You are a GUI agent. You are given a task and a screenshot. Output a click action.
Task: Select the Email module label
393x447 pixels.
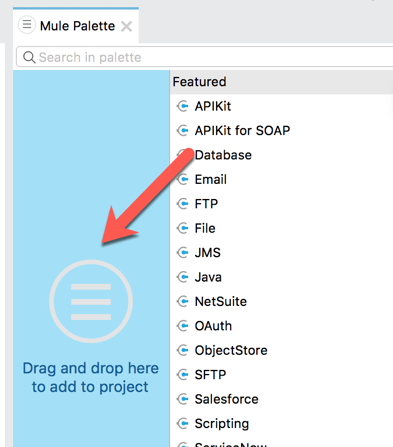click(211, 179)
